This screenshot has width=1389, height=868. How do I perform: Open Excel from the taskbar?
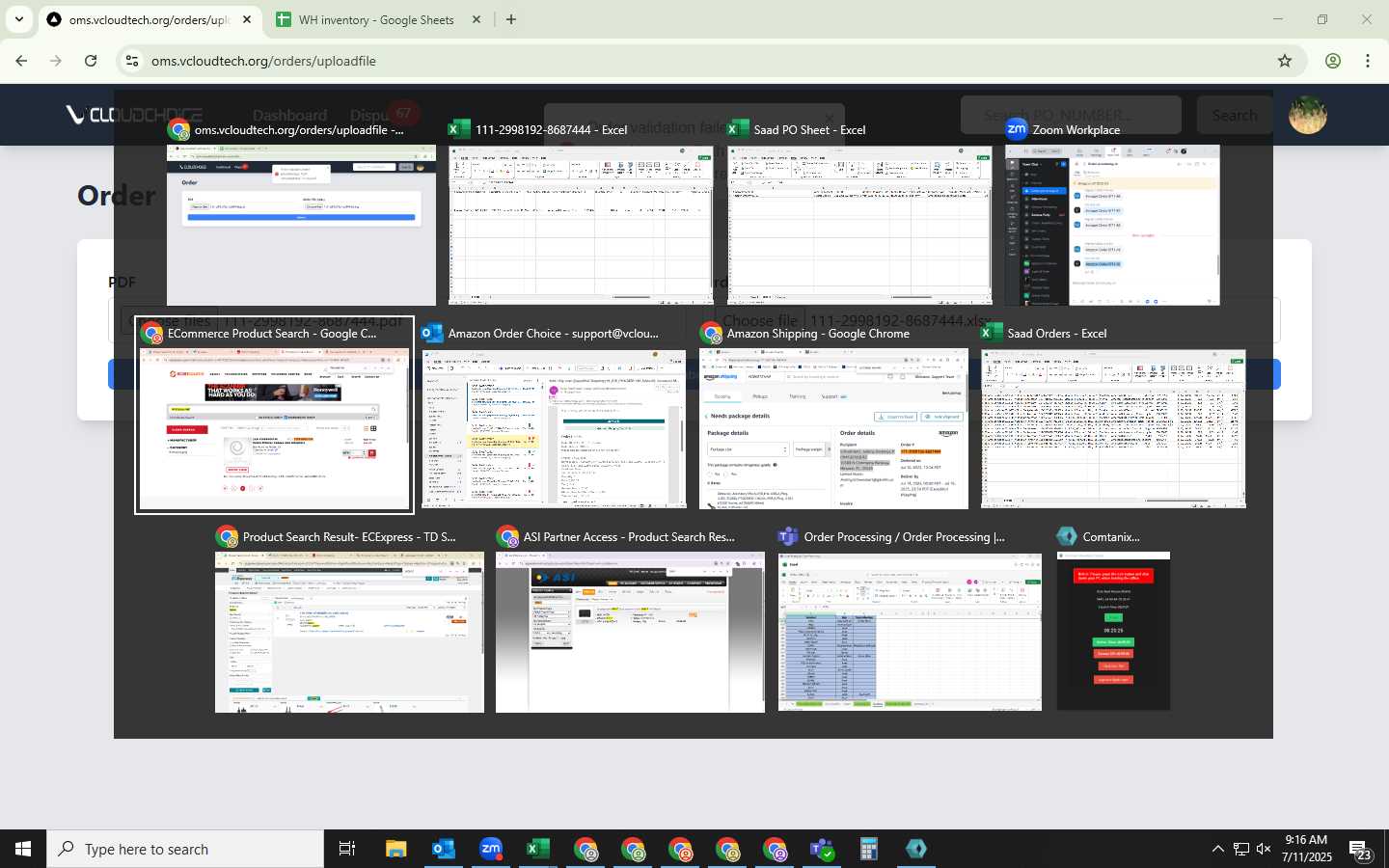pos(538,849)
